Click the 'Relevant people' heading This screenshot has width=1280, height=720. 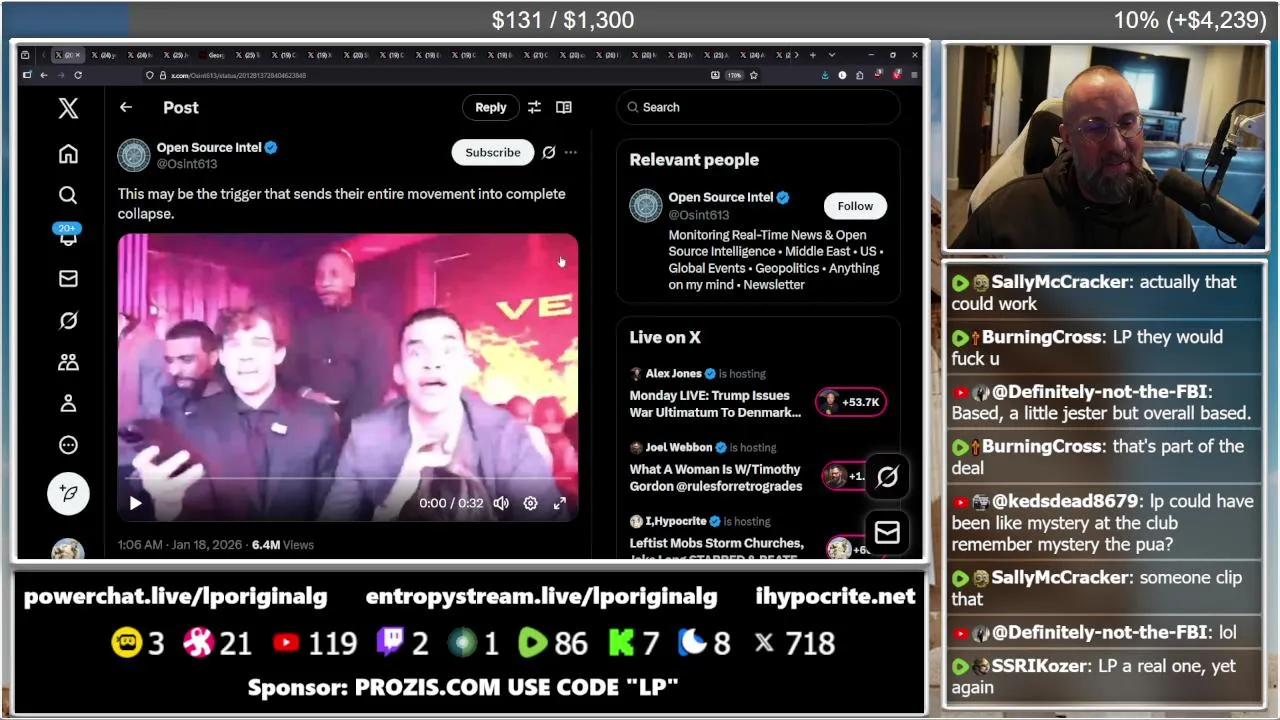point(694,160)
